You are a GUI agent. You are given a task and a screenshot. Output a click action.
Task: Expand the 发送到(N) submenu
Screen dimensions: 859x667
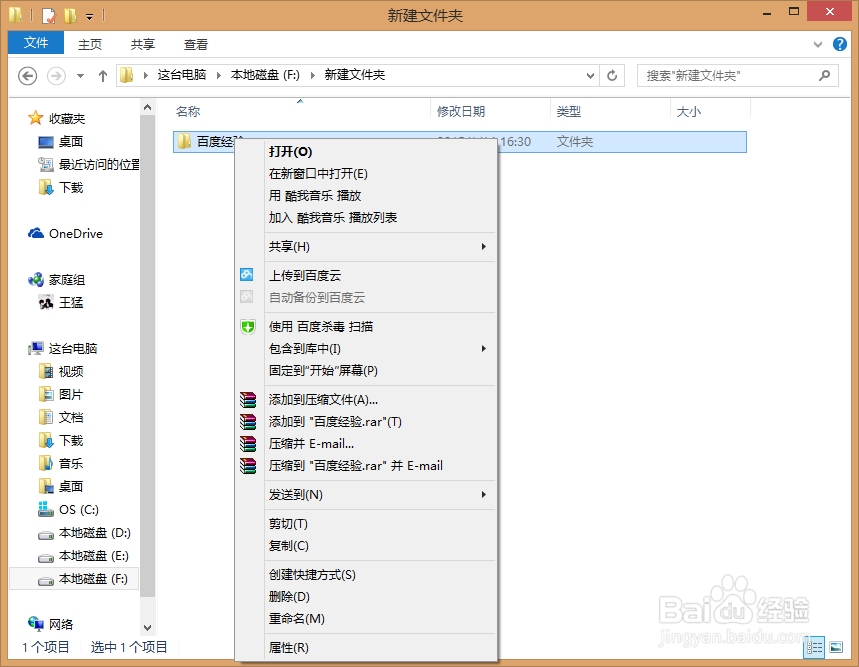point(484,495)
